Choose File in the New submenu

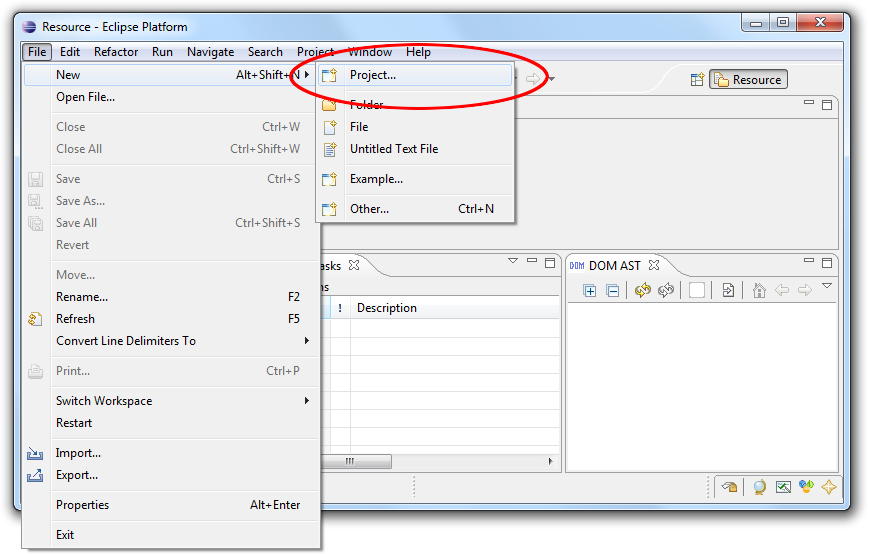pos(415,127)
